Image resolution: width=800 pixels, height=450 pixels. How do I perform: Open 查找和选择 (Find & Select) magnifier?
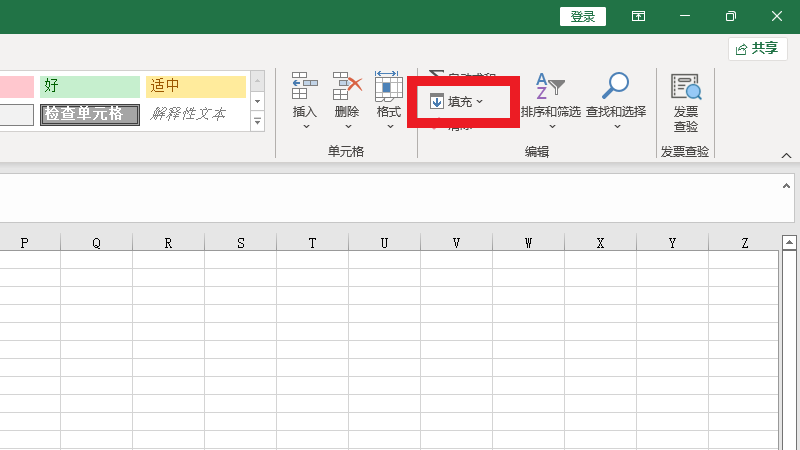[x=616, y=87]
